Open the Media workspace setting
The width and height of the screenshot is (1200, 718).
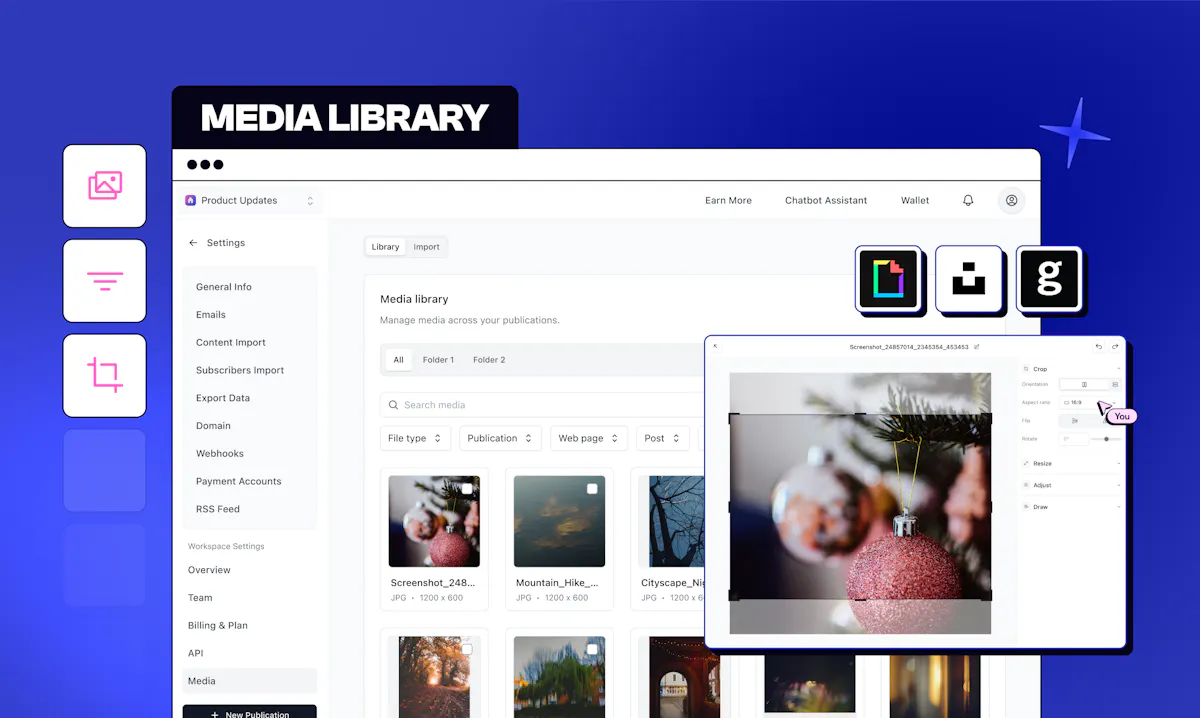click(x=249, y=681)
